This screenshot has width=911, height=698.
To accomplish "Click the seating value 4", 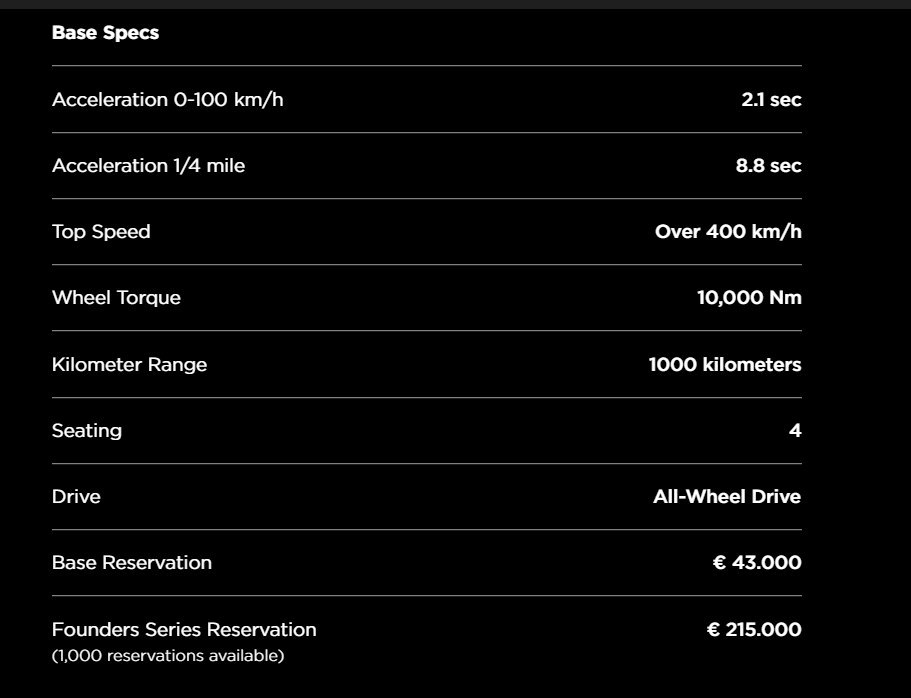I will [x=795, y=431].
